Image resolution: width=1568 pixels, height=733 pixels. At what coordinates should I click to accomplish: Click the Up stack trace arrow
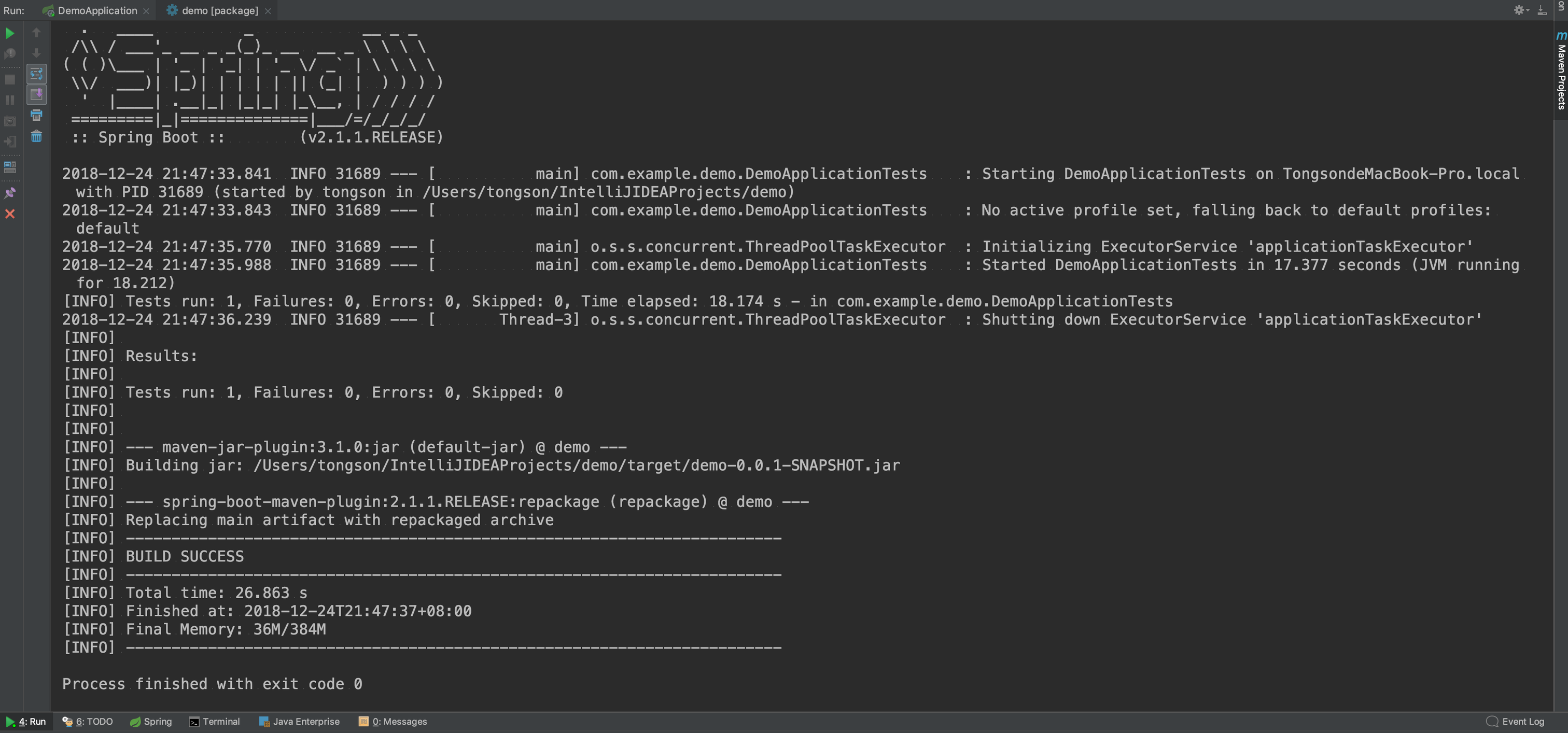coord(36,33)
